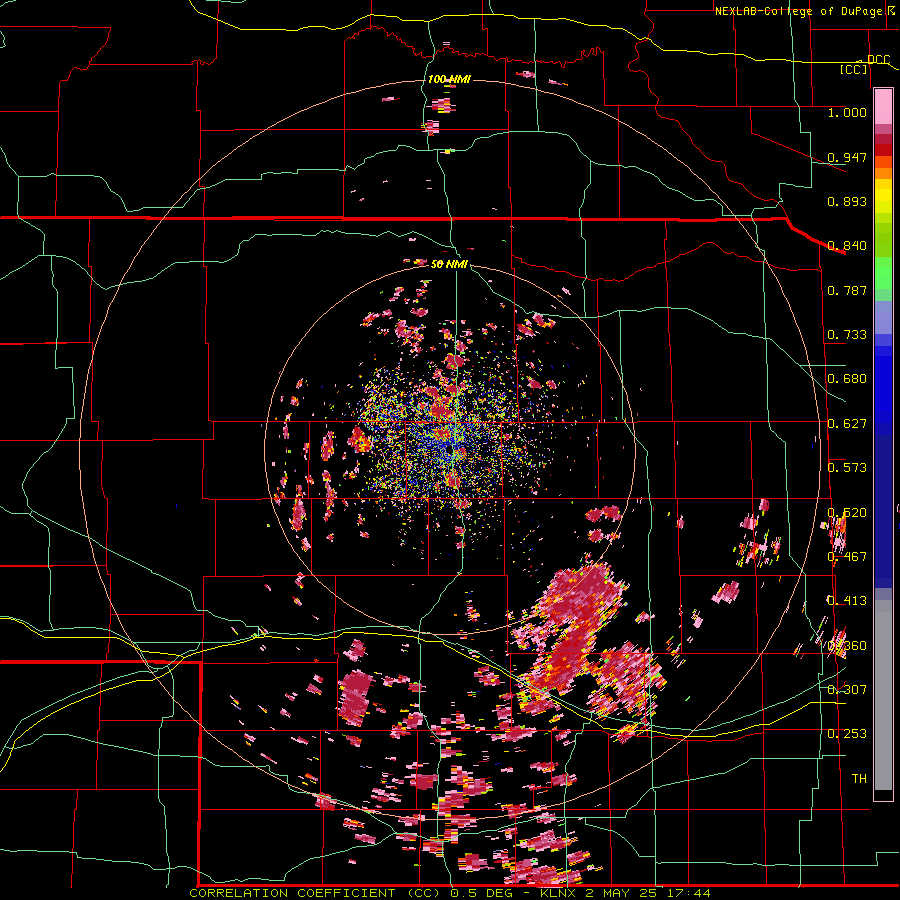Image resolution: width=900 pixels, height=900 pixels.
Task: Click the 0.360 scale value
Action: point(847,645)
